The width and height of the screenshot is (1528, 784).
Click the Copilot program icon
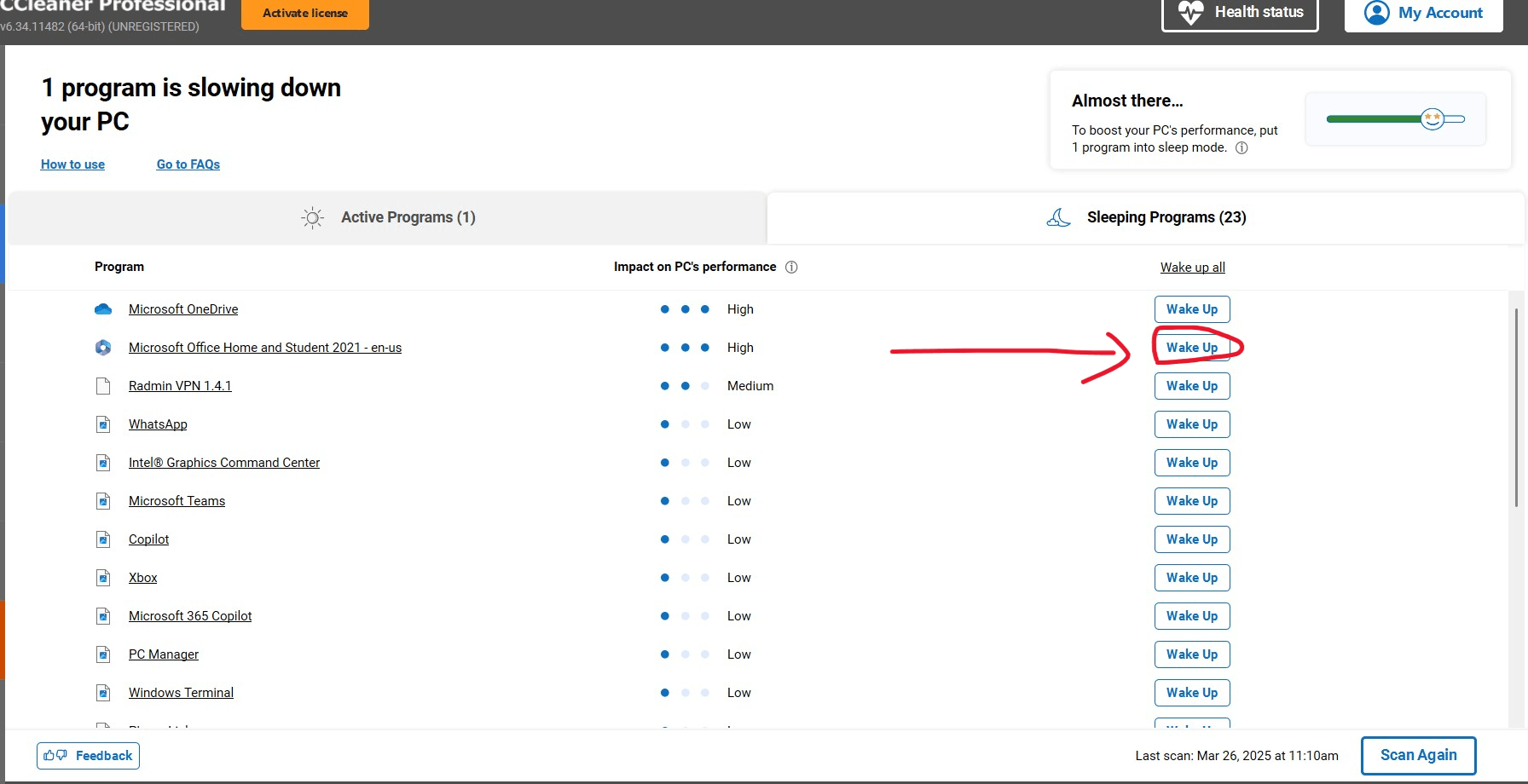103,539
